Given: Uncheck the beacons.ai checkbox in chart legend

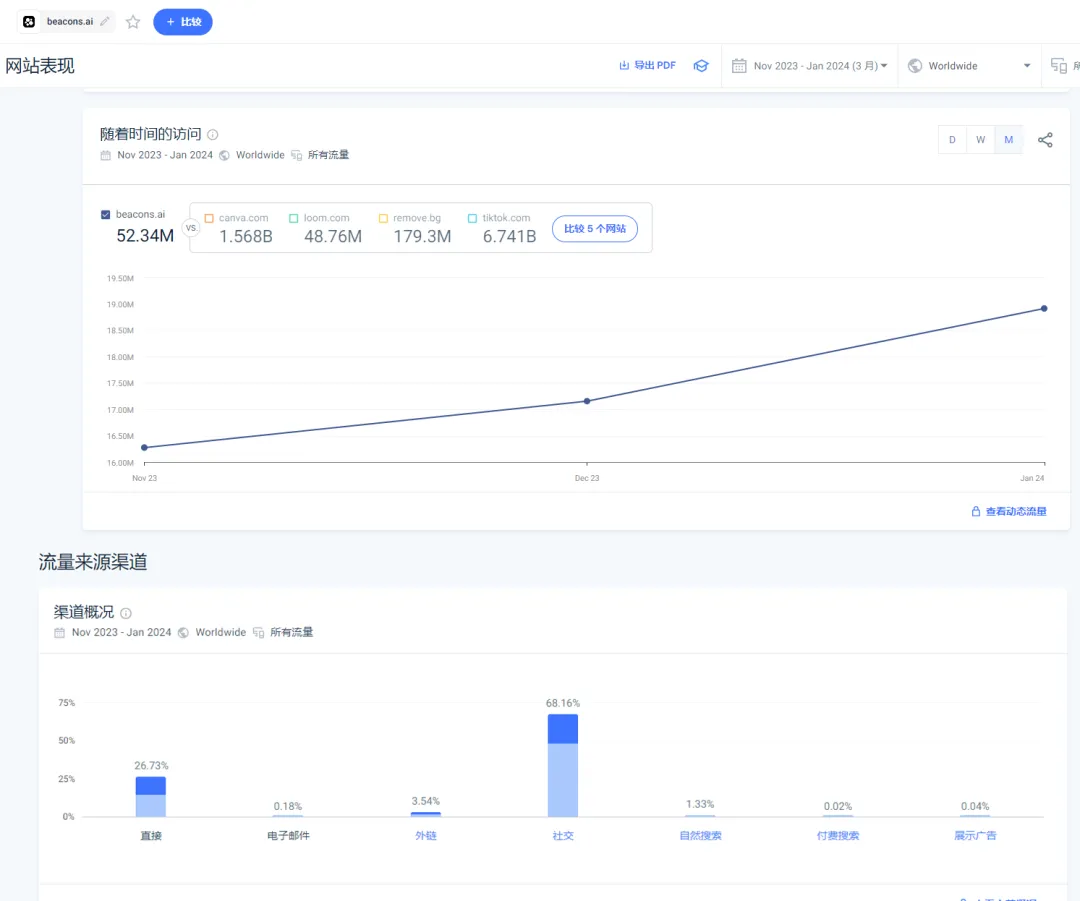Looking at the screenshot, I should tap(106, 215).
